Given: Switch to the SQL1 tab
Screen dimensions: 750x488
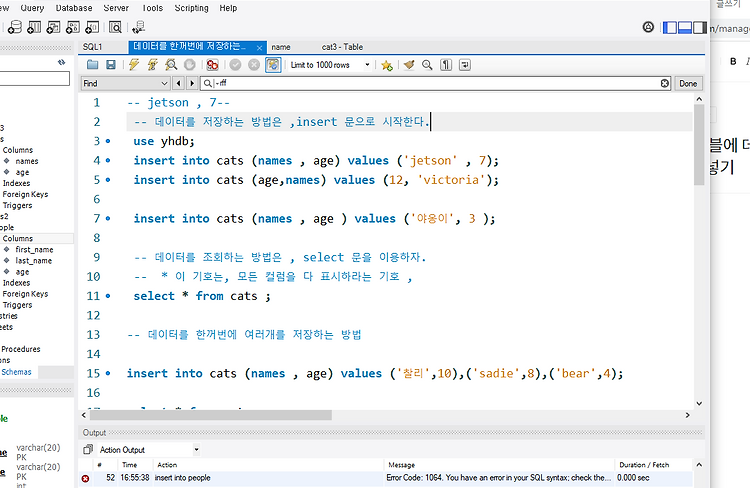Looking at the screenshot, I should click(x=92, y=47).
